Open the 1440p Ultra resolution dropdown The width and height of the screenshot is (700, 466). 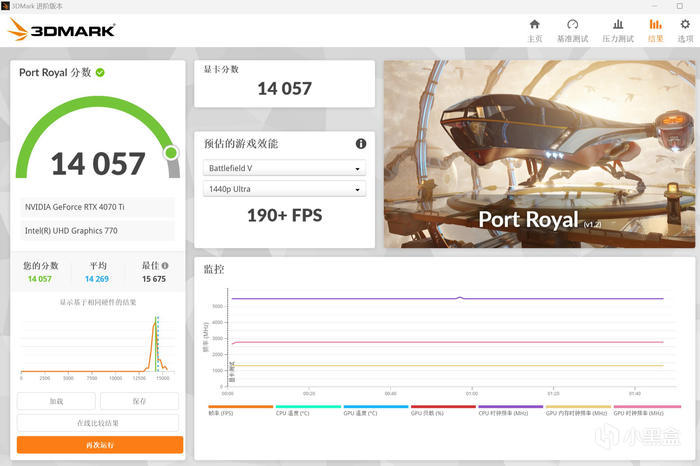(284, 189)
